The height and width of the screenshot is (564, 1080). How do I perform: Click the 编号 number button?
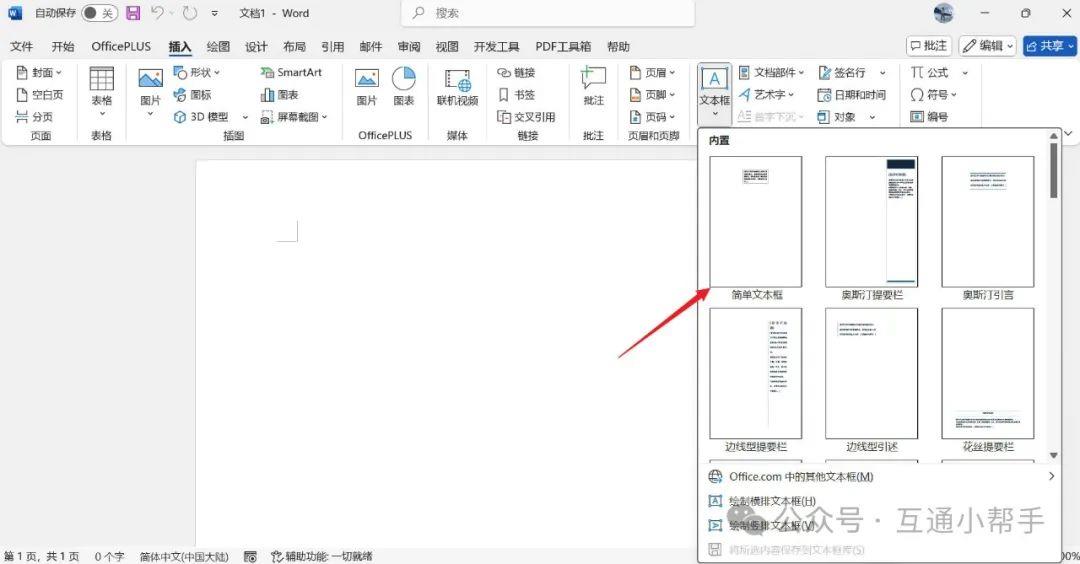point(929,116)
